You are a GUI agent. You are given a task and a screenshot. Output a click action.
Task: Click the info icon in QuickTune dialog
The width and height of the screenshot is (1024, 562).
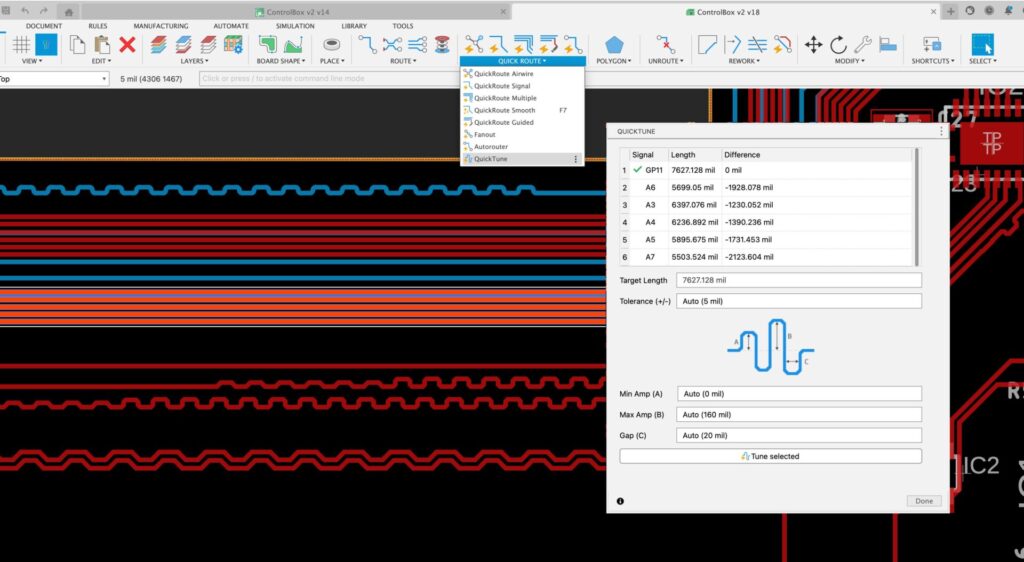point(620,501)
